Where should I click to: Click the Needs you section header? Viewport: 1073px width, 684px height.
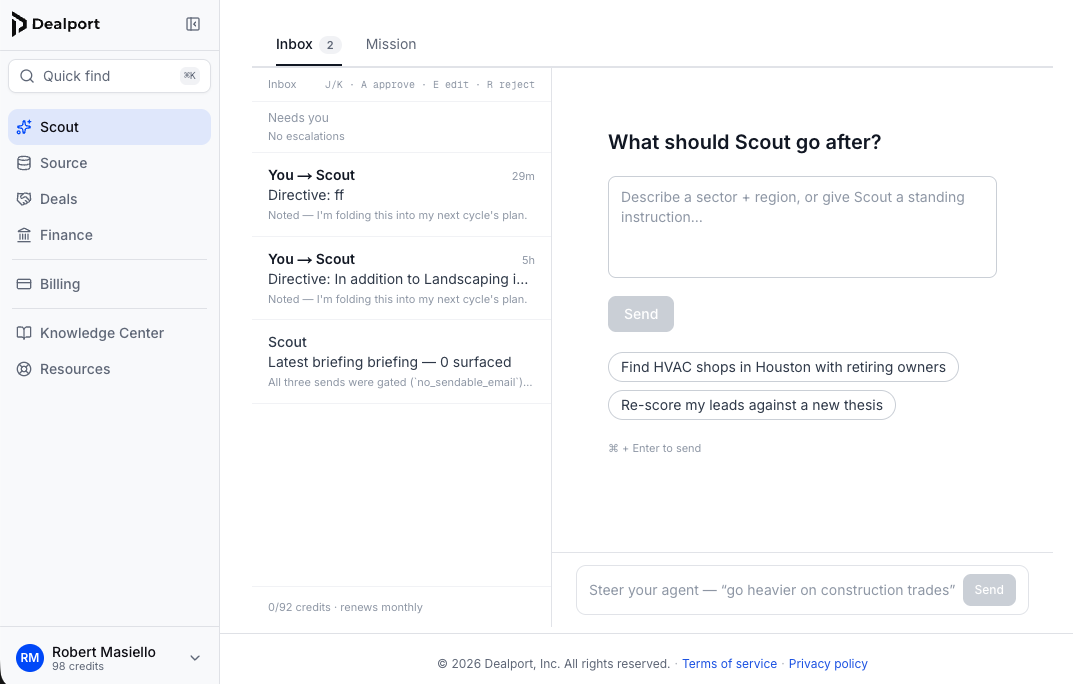tap(298, 118)
